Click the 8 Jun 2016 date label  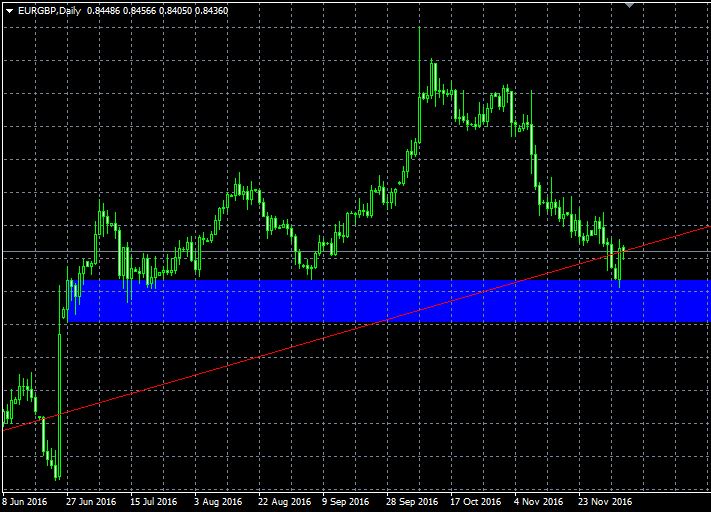click(24, 502)
